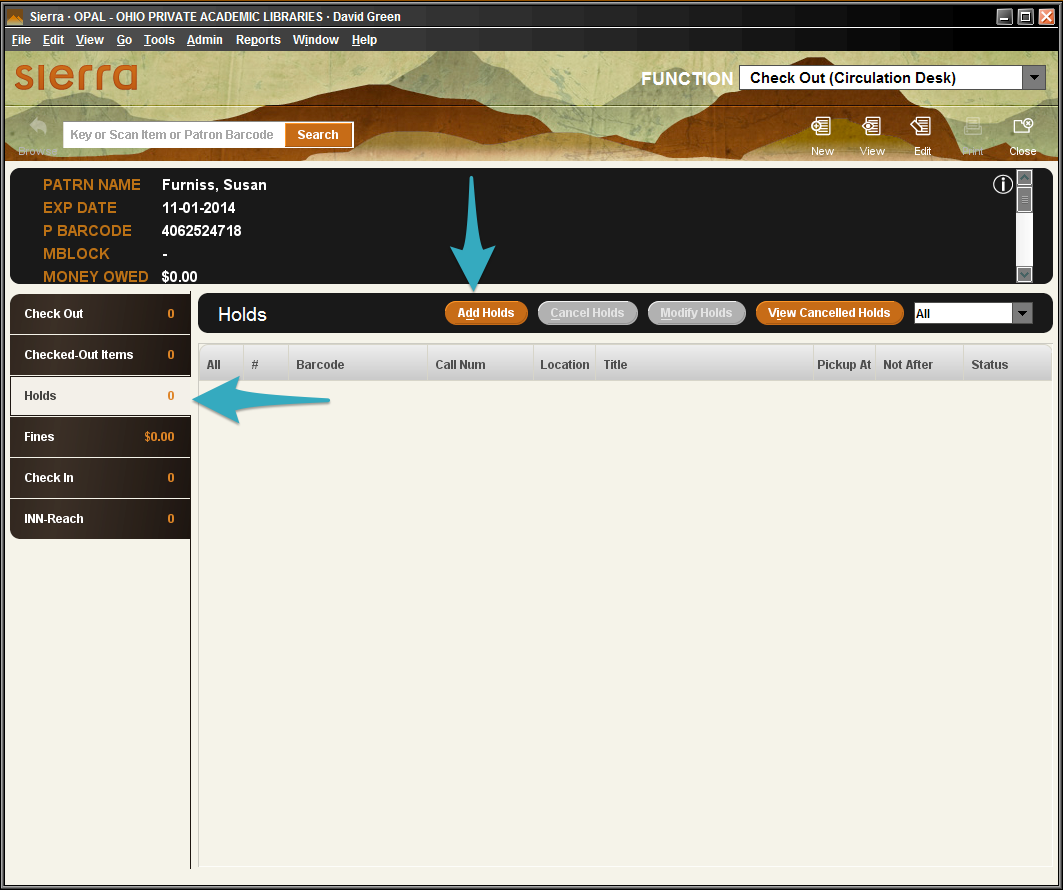This screenshot has height=890, width=1063.
Task: Open the patron info circle icon
Action: point(1003,184)
